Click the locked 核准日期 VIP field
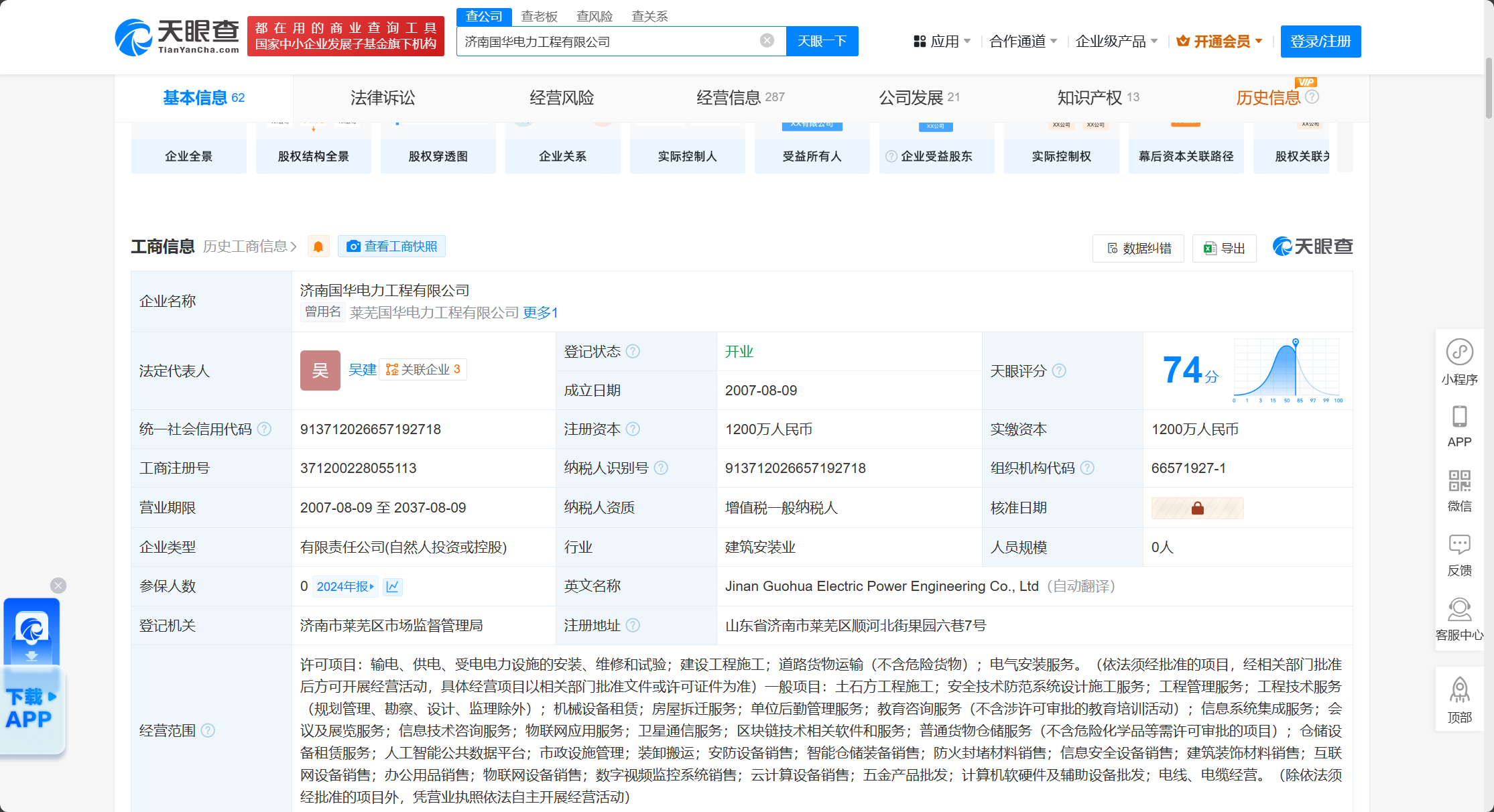 coord(1197,509)
